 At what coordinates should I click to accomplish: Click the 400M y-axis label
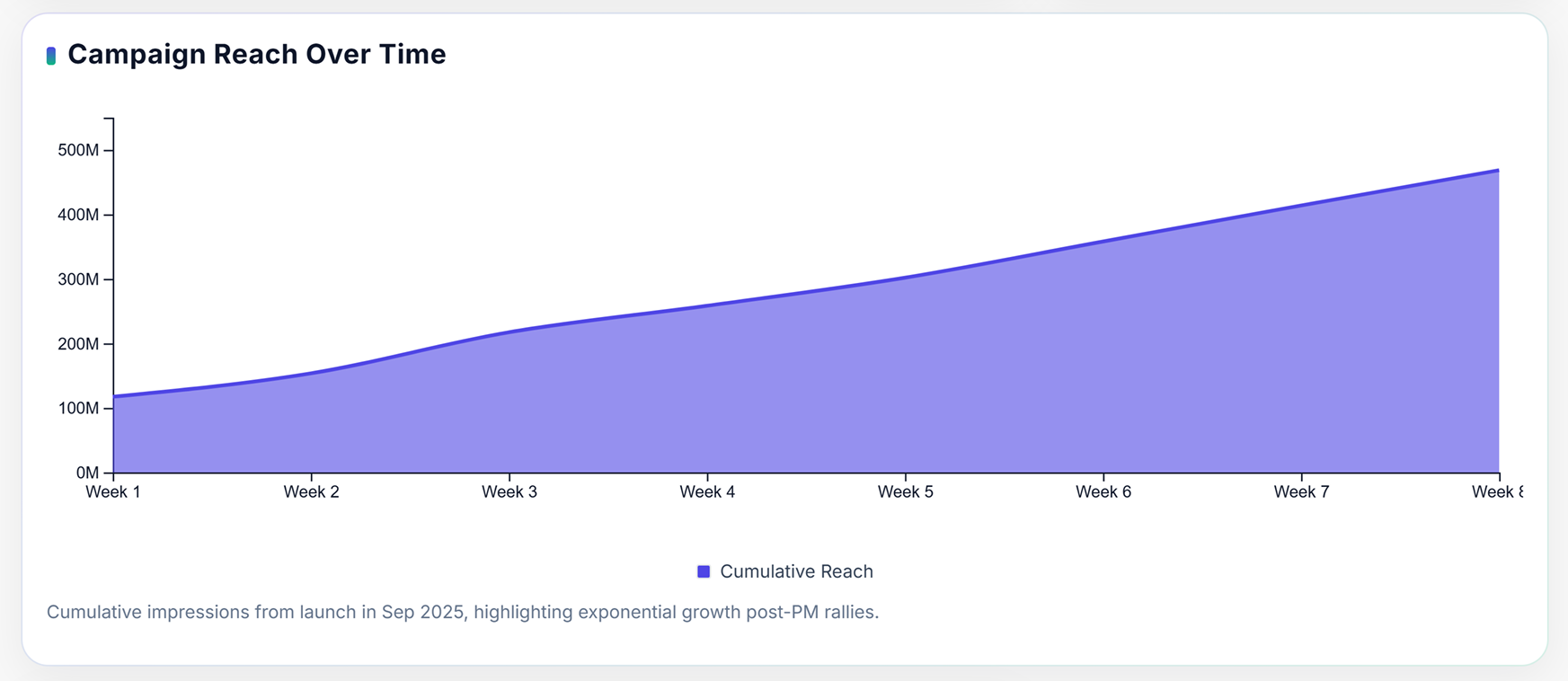[78, 215]
